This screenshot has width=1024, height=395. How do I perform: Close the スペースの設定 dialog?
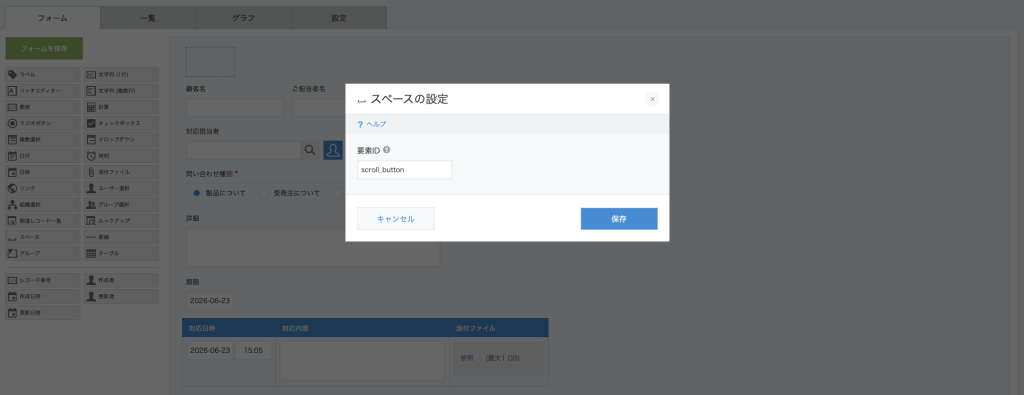(652, 99)
